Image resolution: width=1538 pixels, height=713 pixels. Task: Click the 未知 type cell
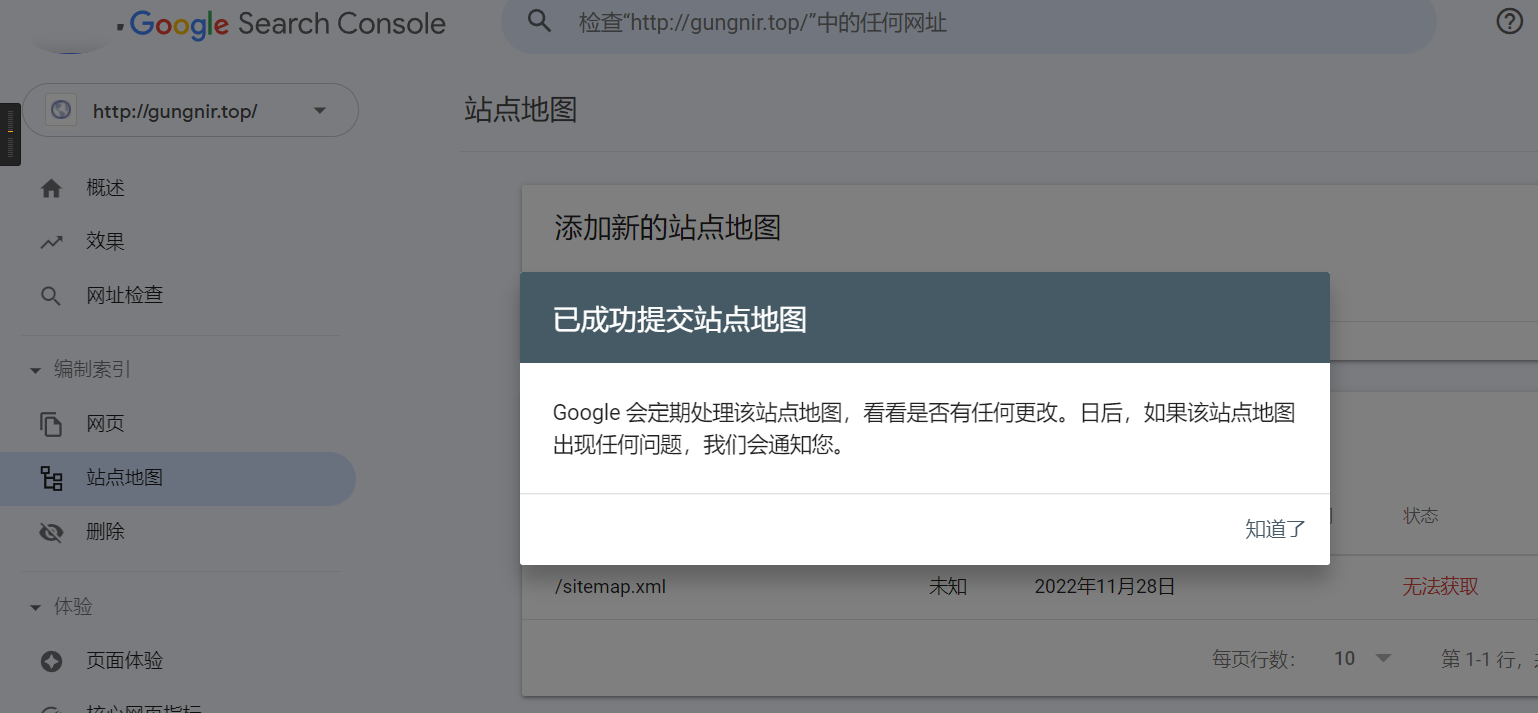click(x=948, y=587)
